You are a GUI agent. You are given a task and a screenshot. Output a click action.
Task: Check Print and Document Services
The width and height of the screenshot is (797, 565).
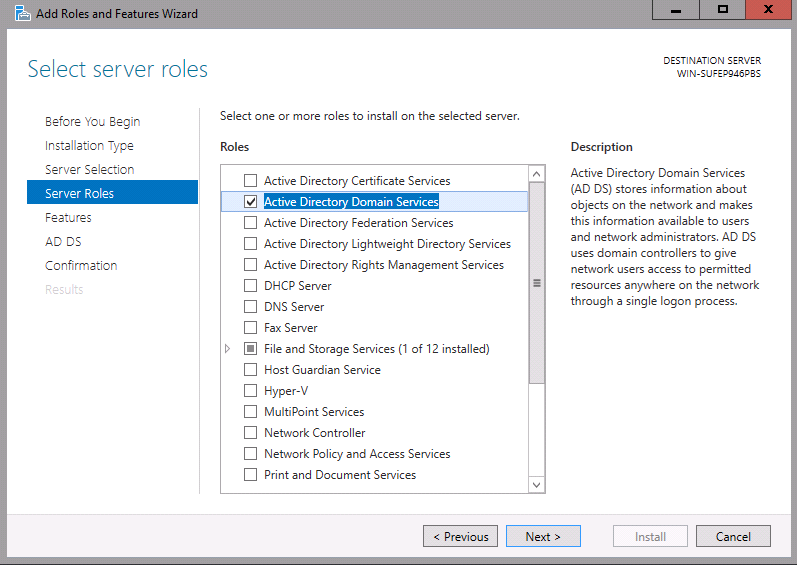pos(250,475)
